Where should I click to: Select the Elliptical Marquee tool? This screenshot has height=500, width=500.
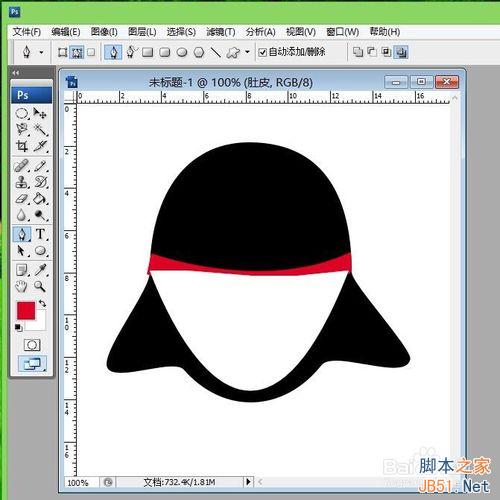22,114
